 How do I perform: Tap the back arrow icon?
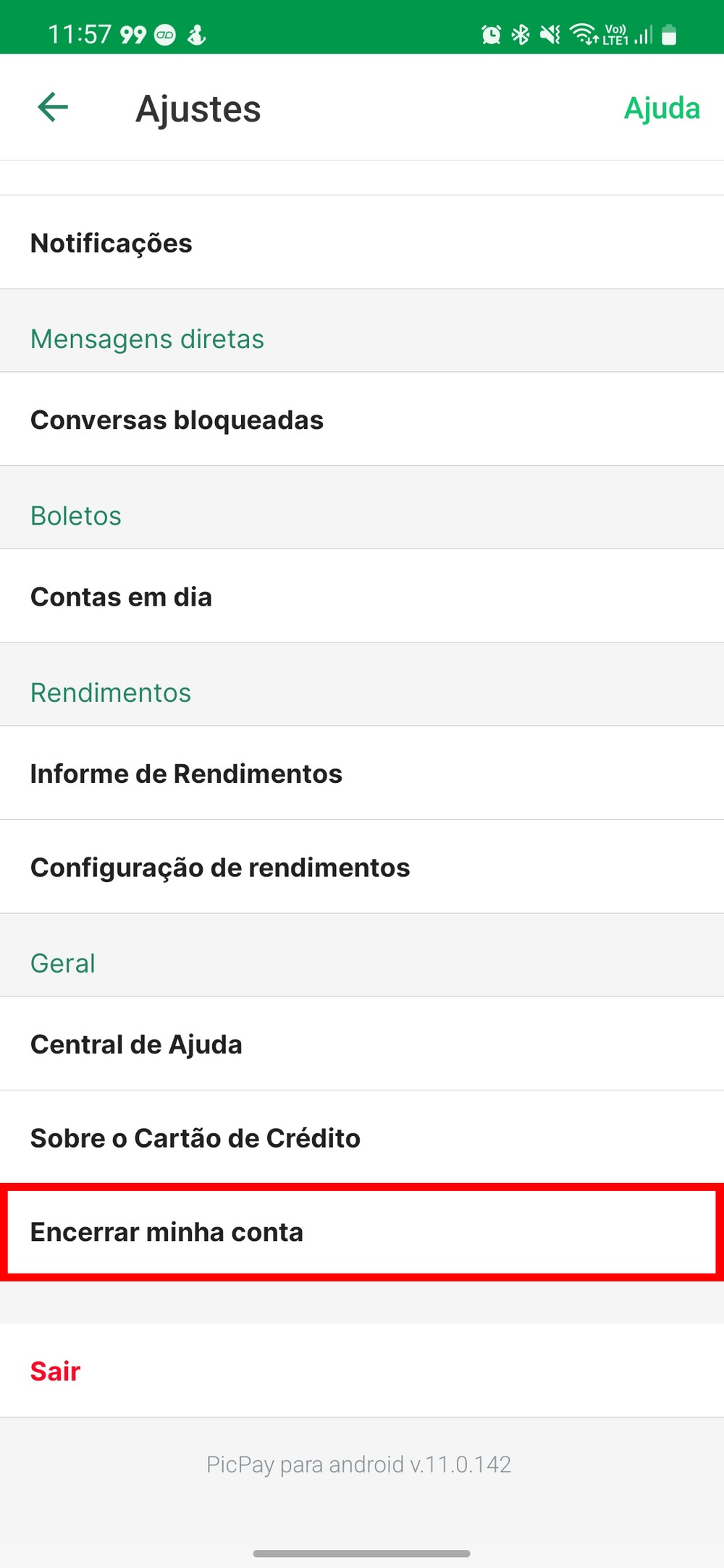point(53,108)
